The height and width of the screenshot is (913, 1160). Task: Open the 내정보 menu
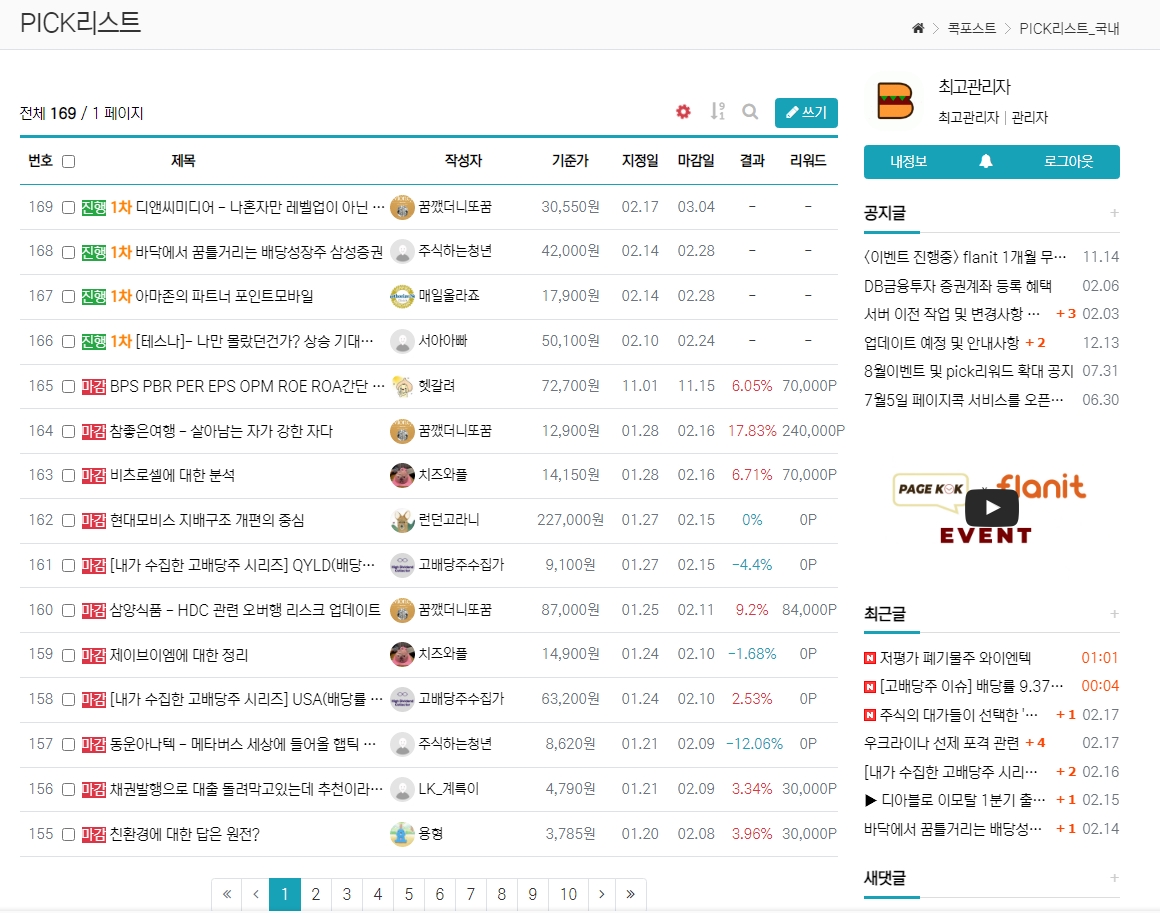pos(908,161)
